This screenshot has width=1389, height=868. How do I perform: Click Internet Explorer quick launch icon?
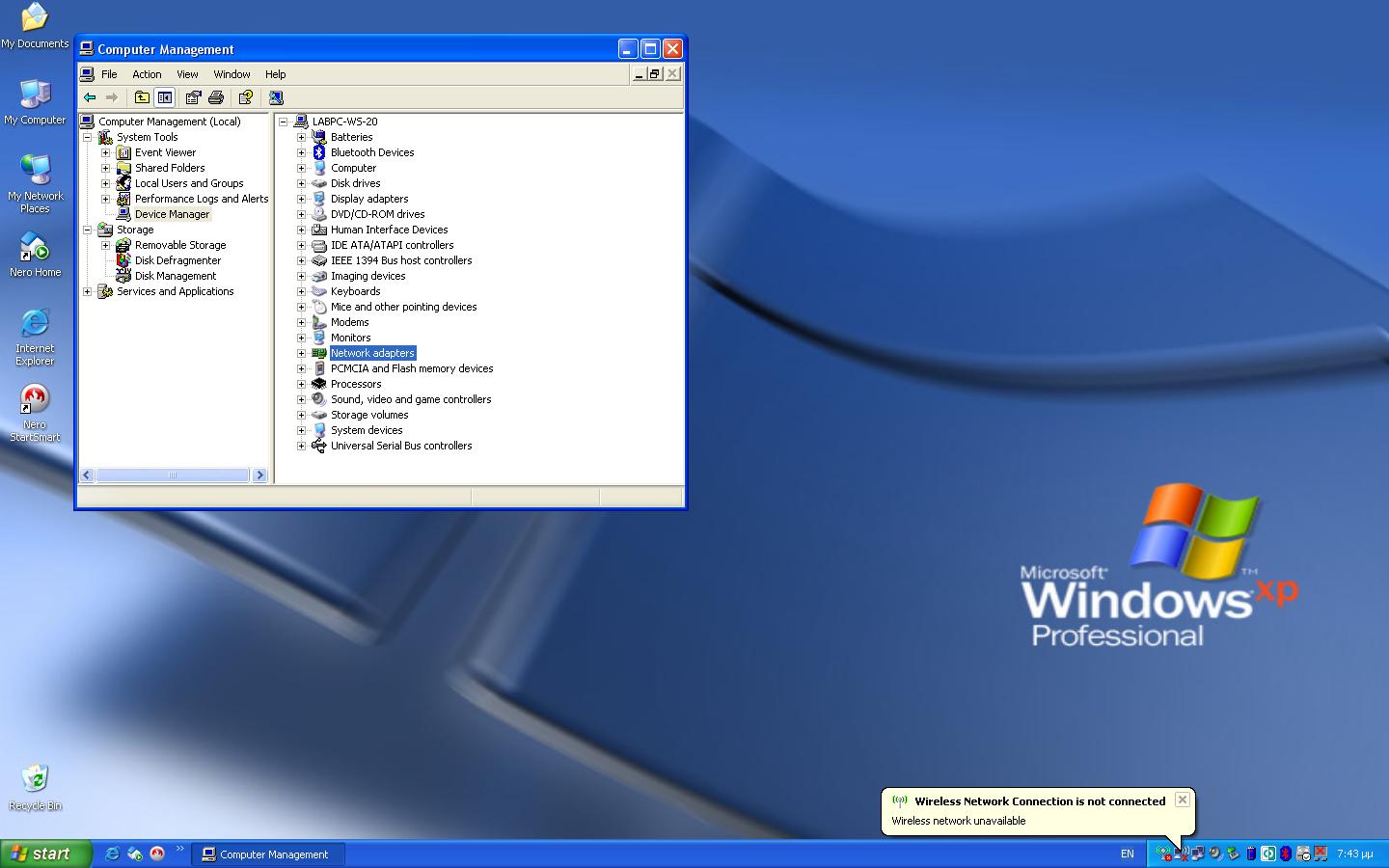(112, 854)
